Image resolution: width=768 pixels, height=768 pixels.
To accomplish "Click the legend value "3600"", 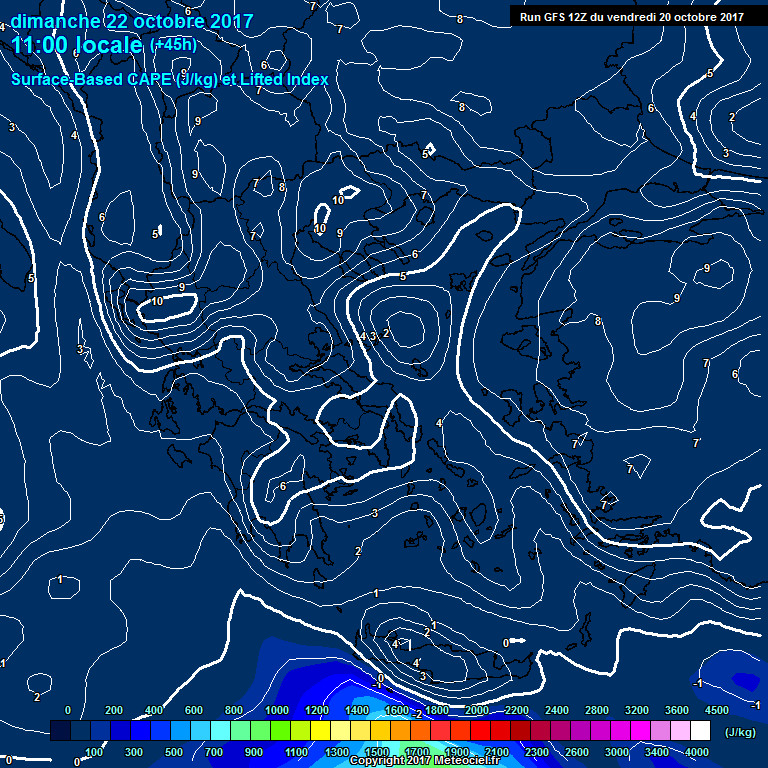I will [676, 710].
